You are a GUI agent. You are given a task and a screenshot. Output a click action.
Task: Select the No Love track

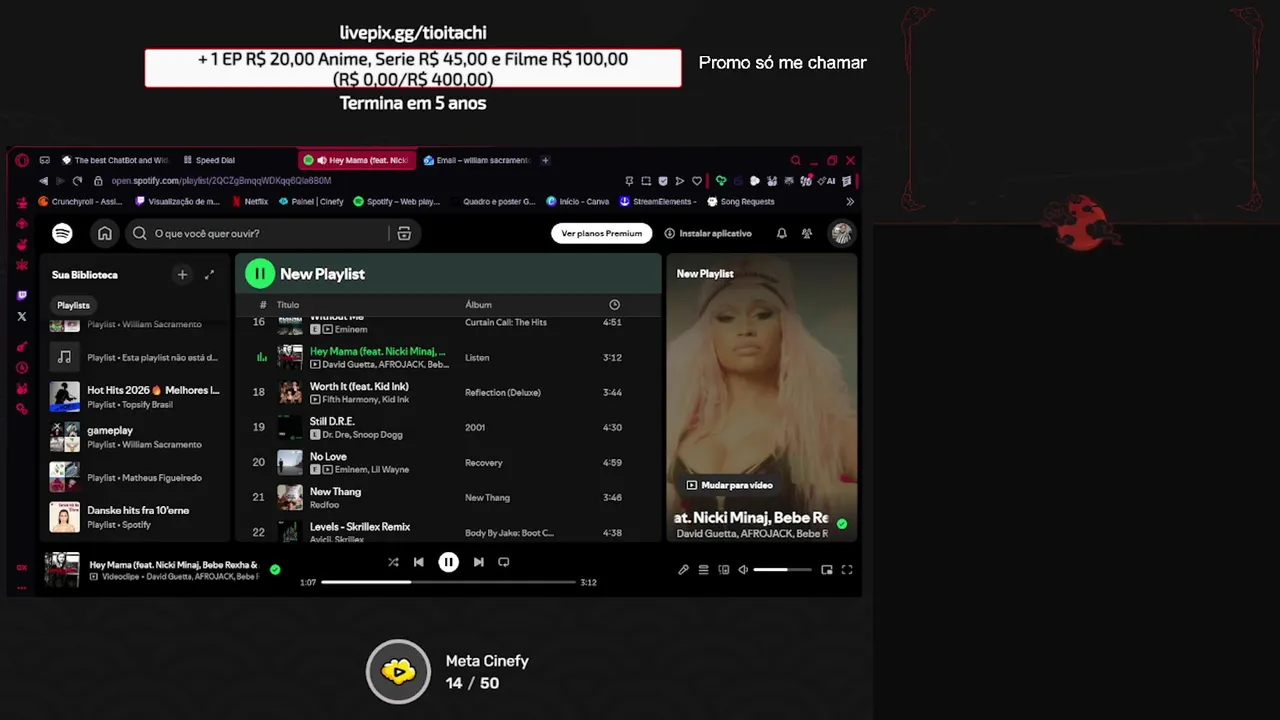(x=448, y=462)
